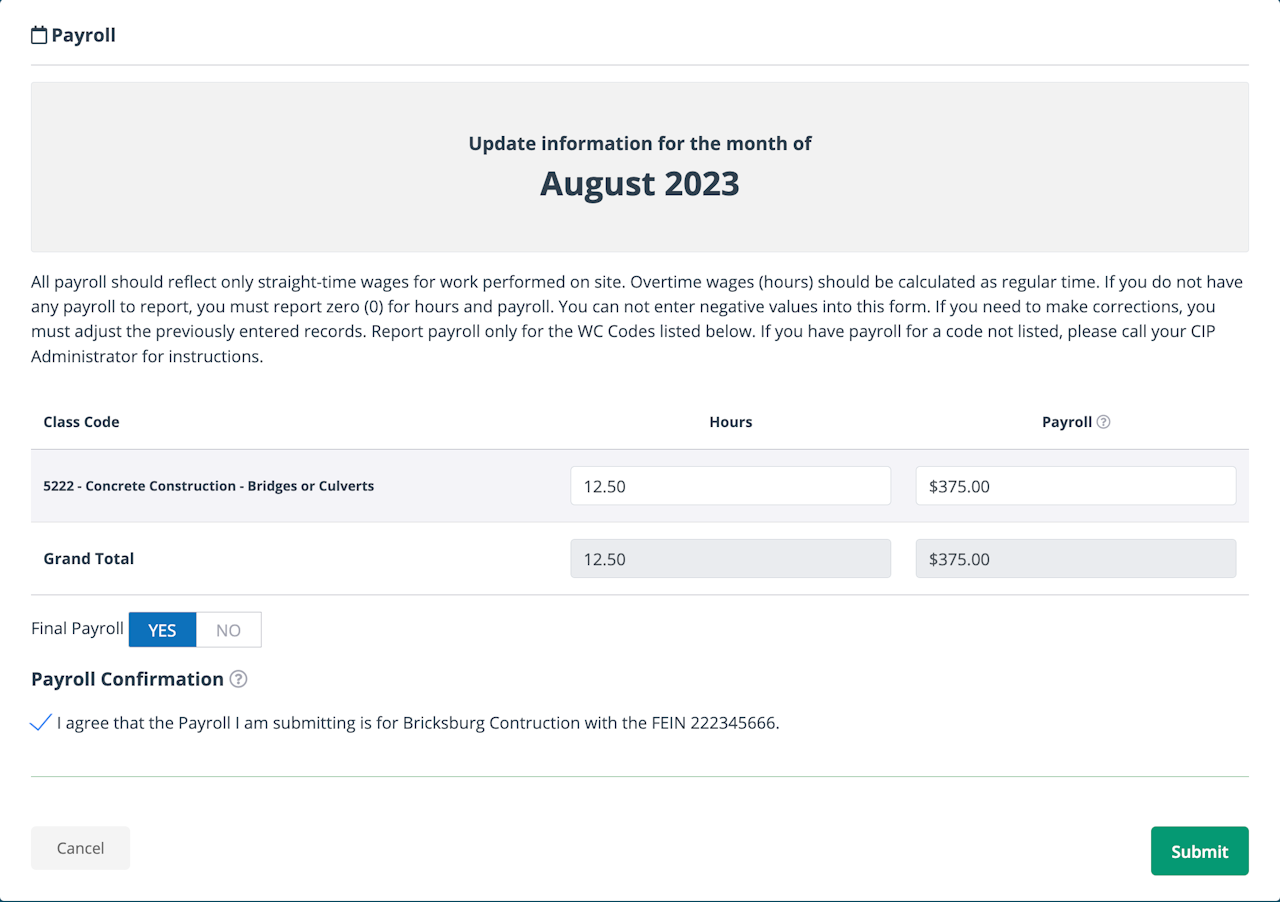Viewport: 1280px width, 902px height.
Task: Click the Hours column header
Action: click(730, 422)
